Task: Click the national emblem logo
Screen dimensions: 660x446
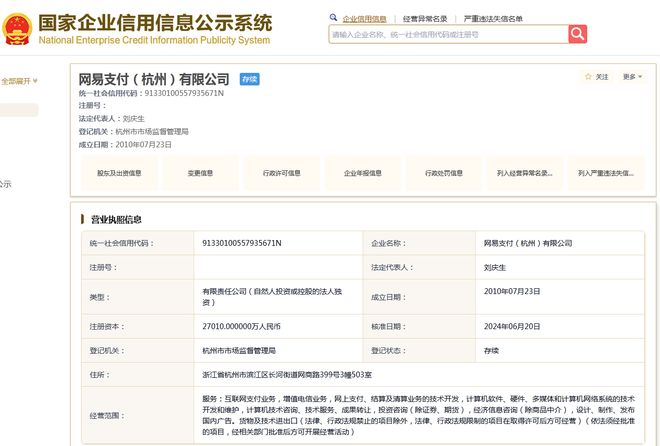Action: (x=17, y=29)
